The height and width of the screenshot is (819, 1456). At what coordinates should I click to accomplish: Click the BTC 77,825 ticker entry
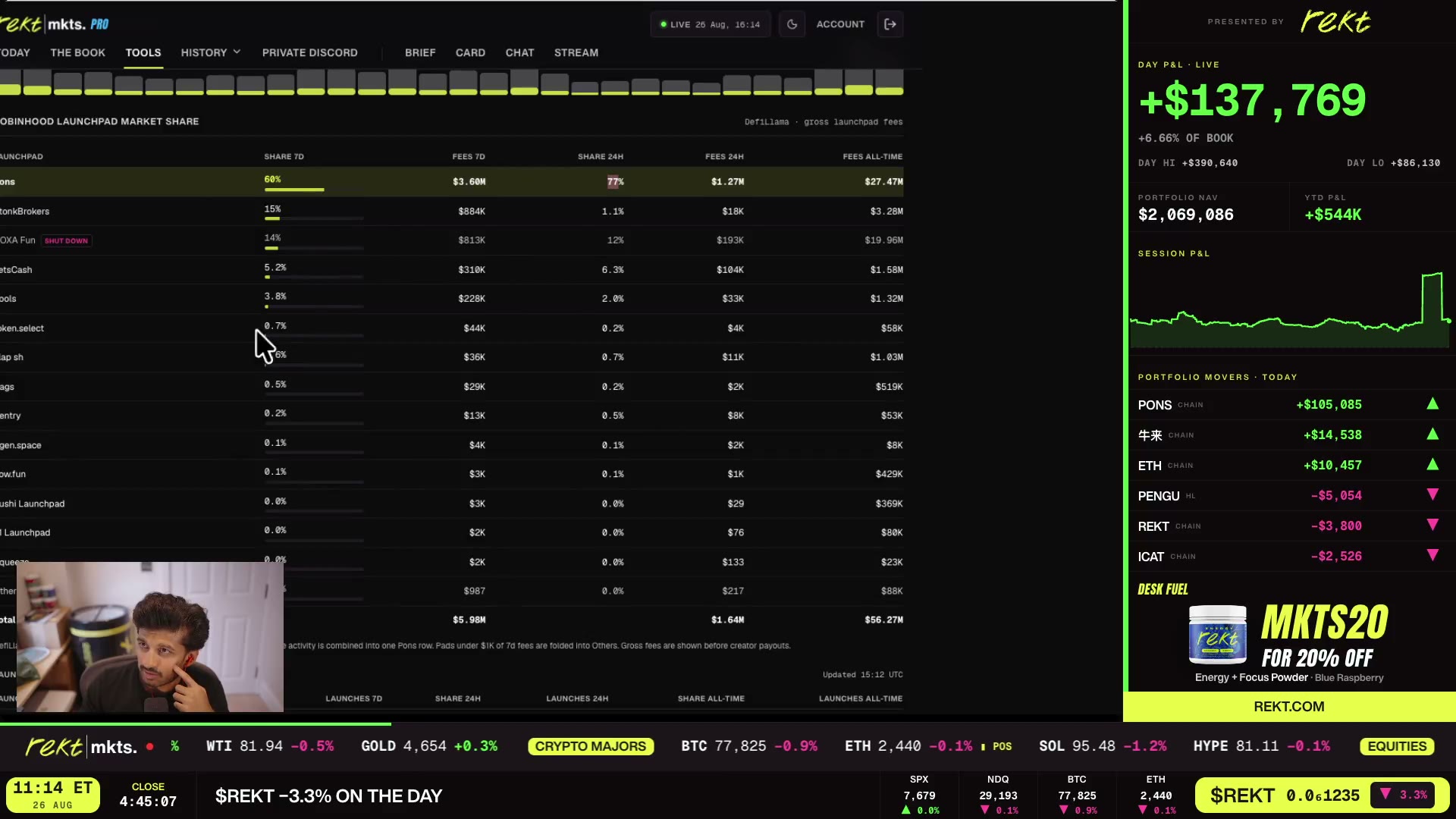click(749, 747)
